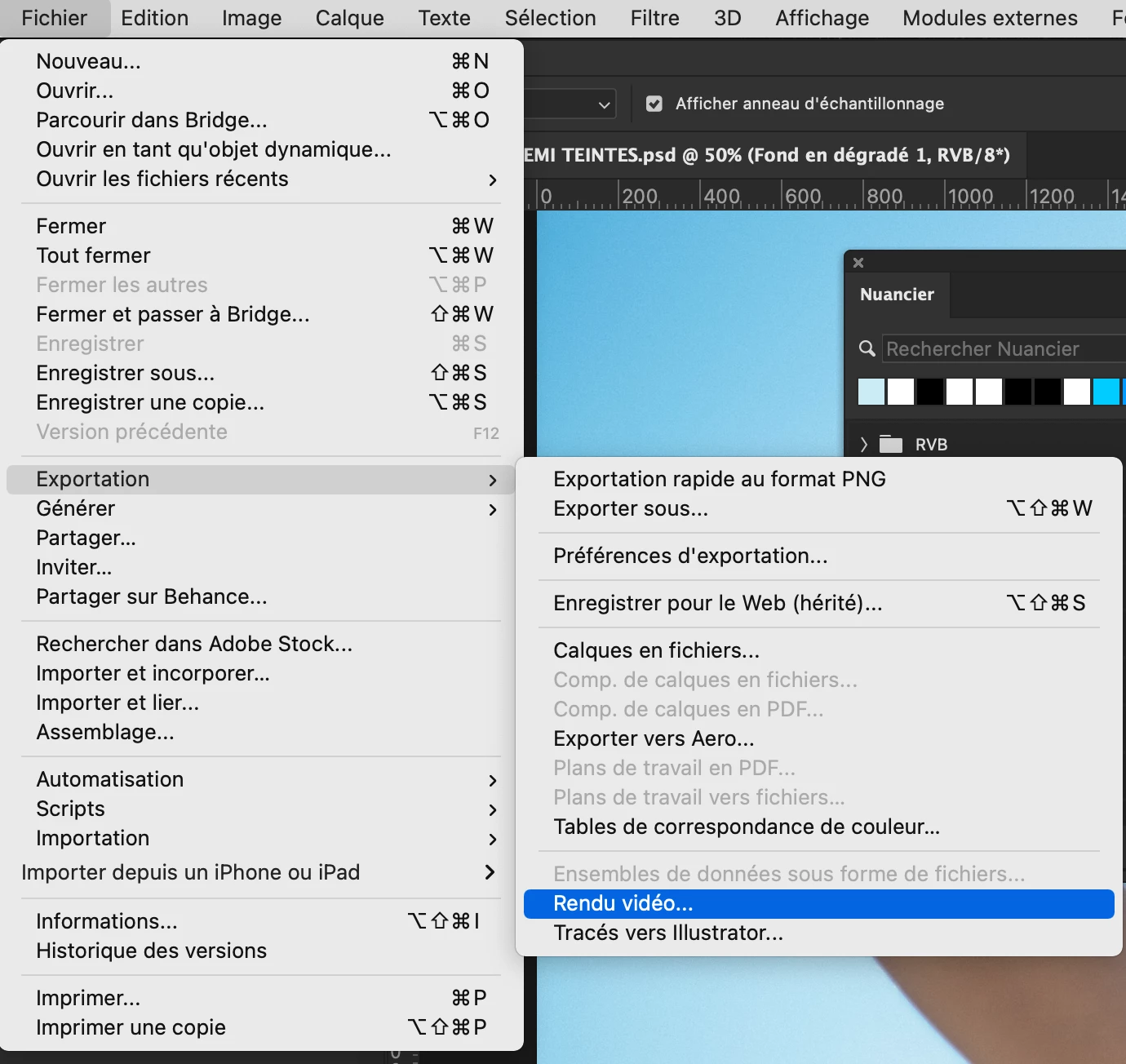The height and width of the screenshot is (1064, 1126).
Task: Open Informations… menu entry
Action: (x=261, y=921)
